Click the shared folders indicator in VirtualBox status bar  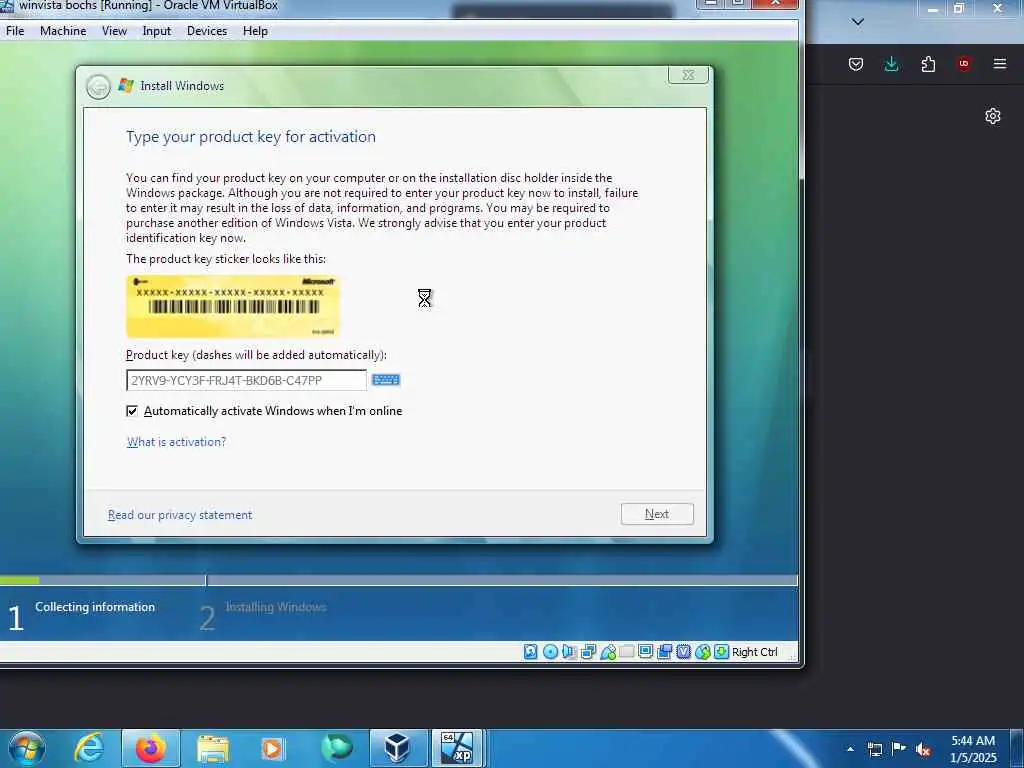[x=626, y=652]
